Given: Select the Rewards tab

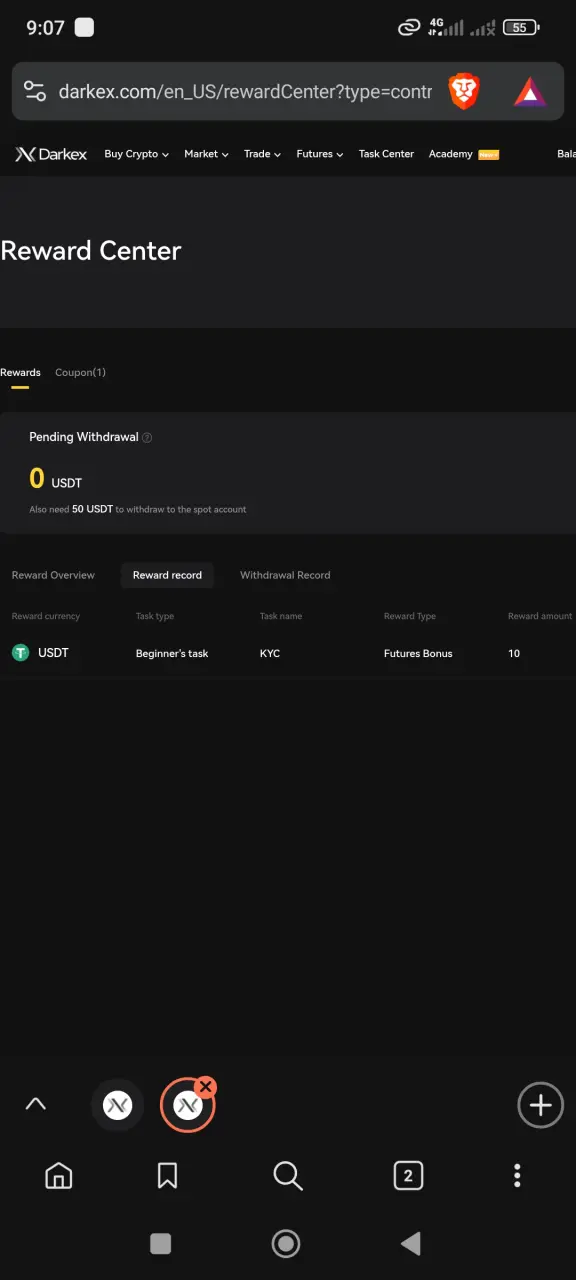Looking at the screenshot, I should pos(20,373).
